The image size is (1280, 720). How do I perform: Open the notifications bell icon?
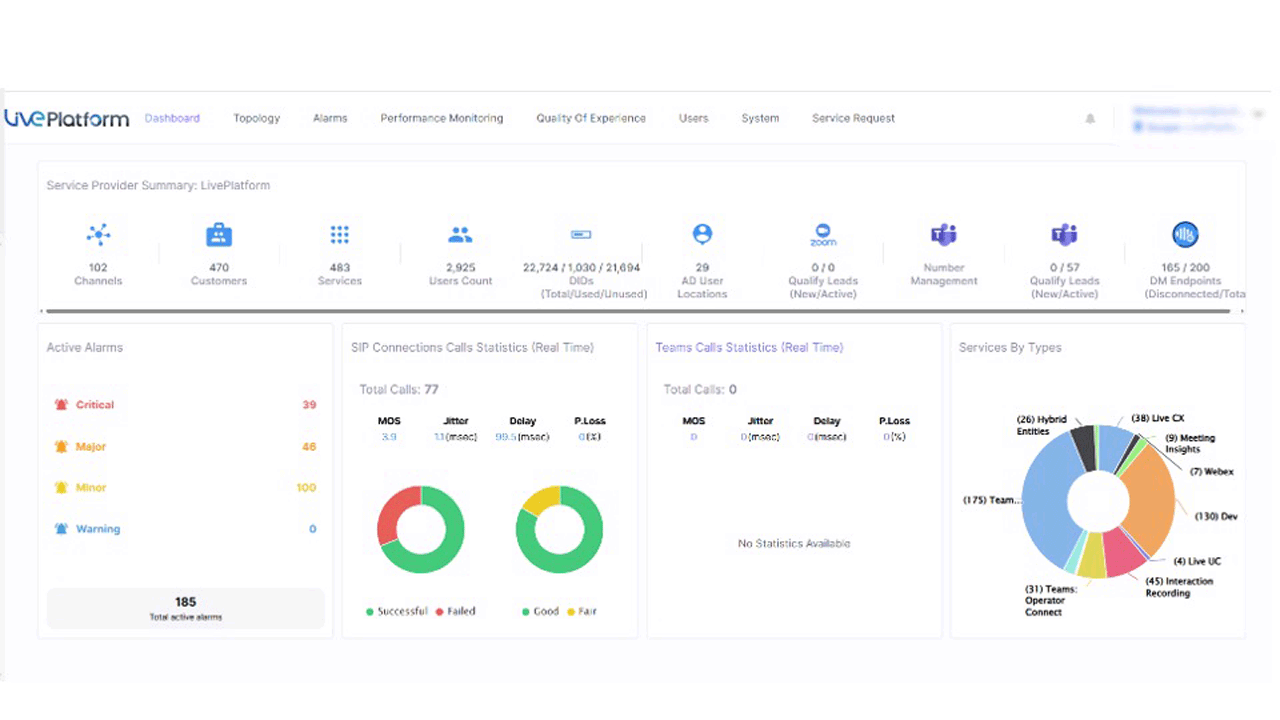click(x=1090, y=118)
